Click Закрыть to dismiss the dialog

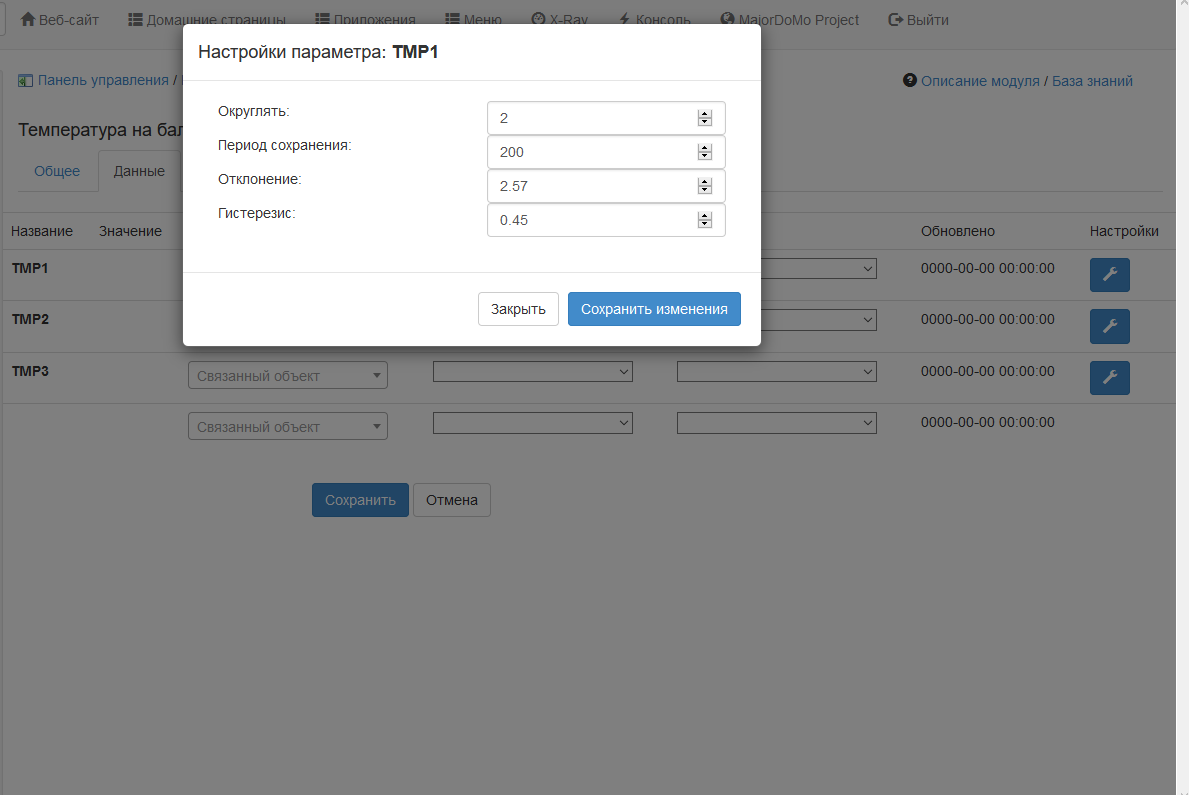(518, 309)
